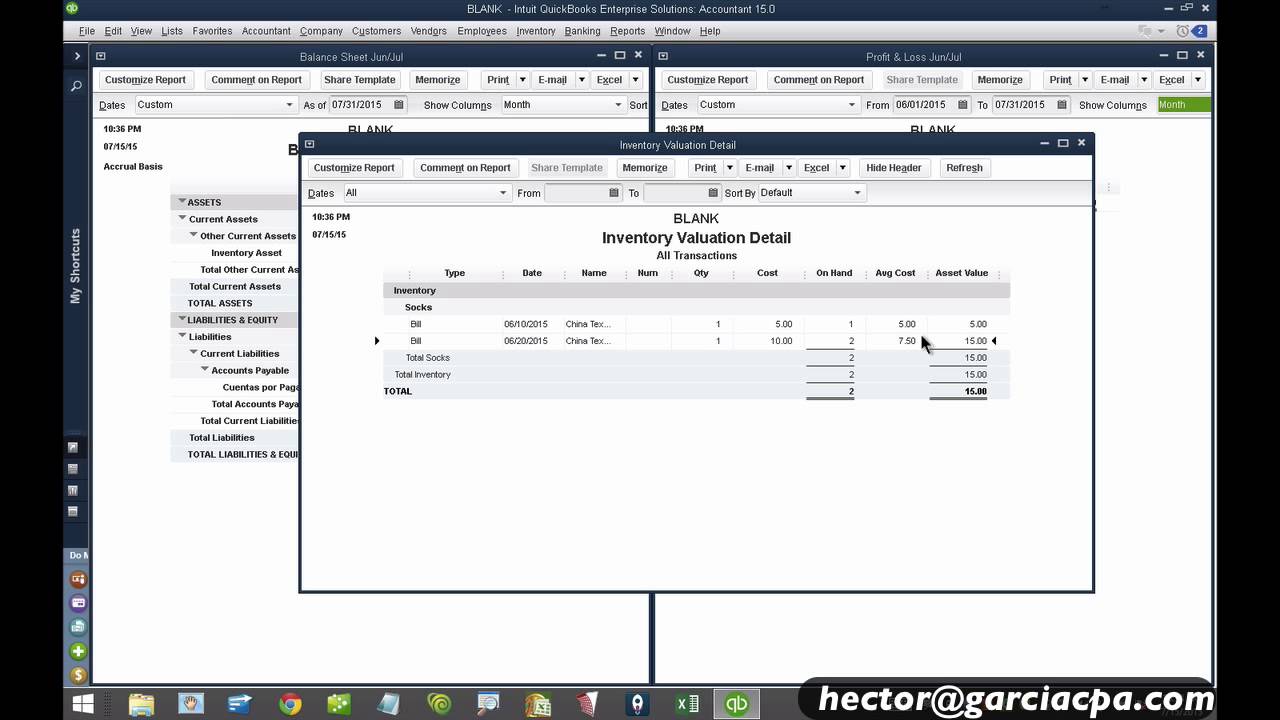Click the Balance Sheet As of date field

(x=360, y=105)
